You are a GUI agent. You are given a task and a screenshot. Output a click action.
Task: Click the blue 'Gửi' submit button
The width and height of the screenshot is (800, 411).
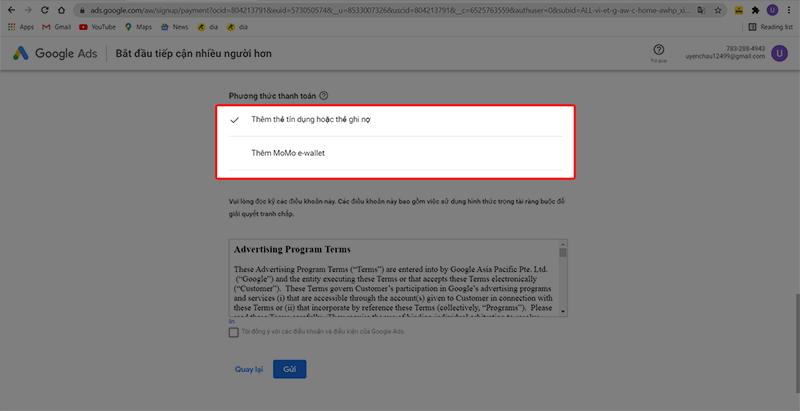click(x=289, y=369)
